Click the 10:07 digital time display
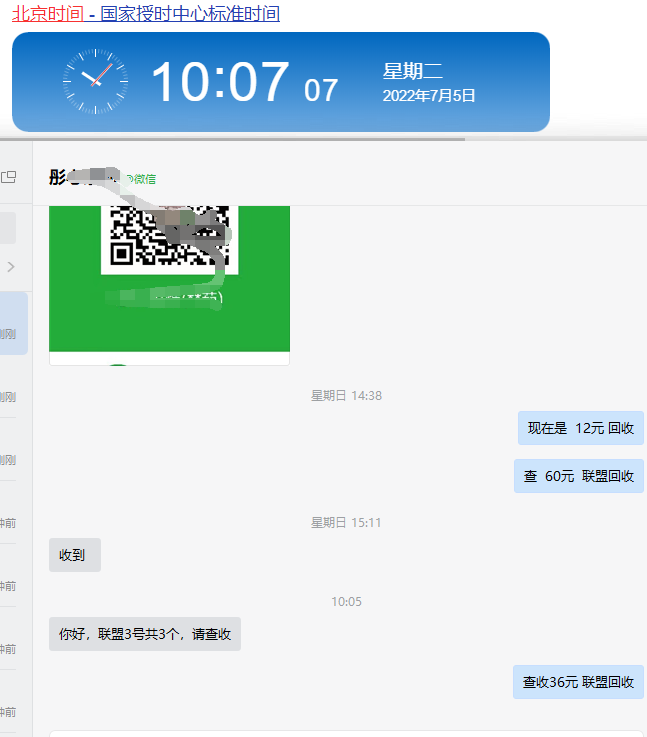The image size is (647, 737). pyautogui.click(x=220, y=82)
